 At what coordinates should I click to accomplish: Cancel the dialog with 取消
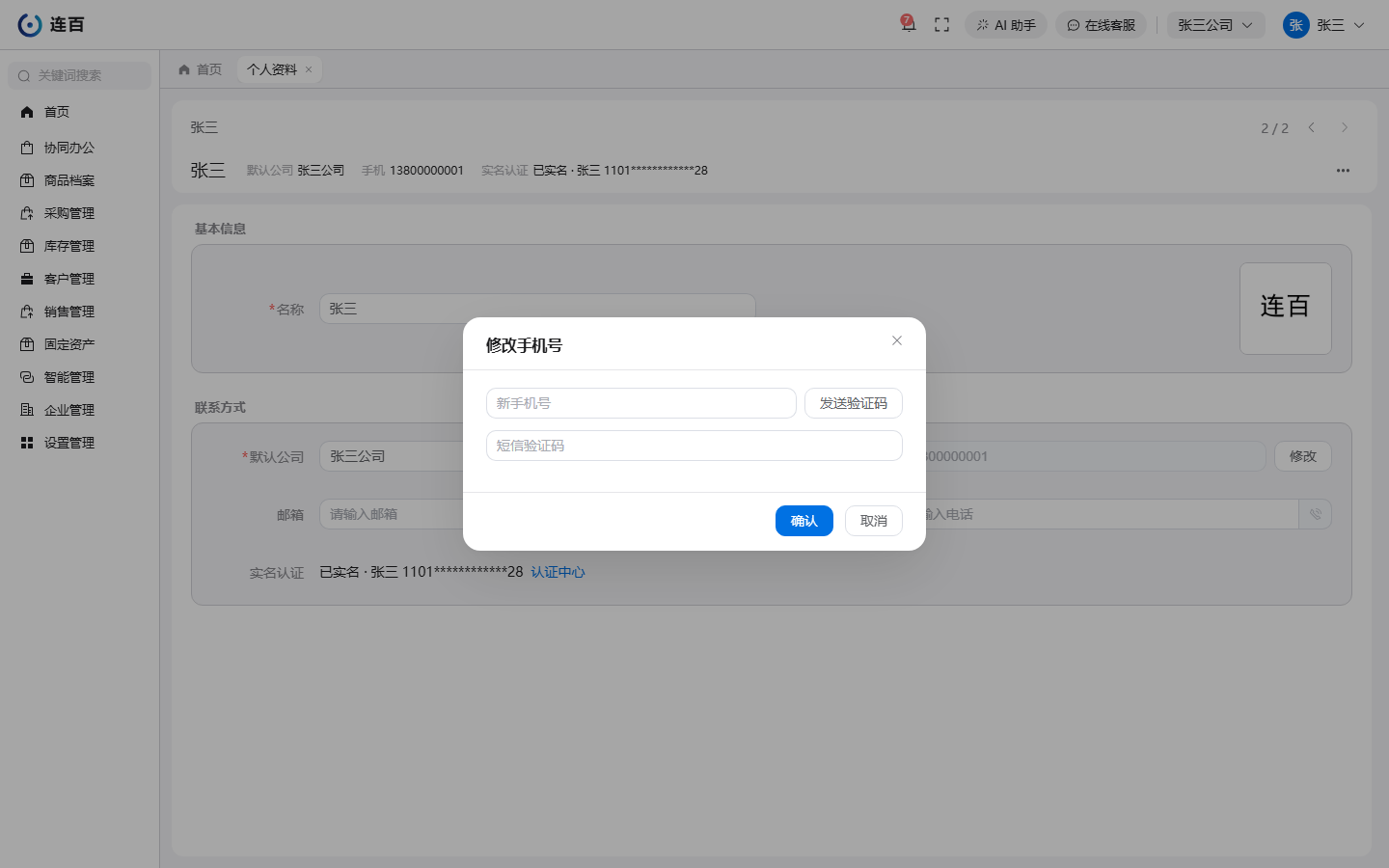click(x=874, y=521)
